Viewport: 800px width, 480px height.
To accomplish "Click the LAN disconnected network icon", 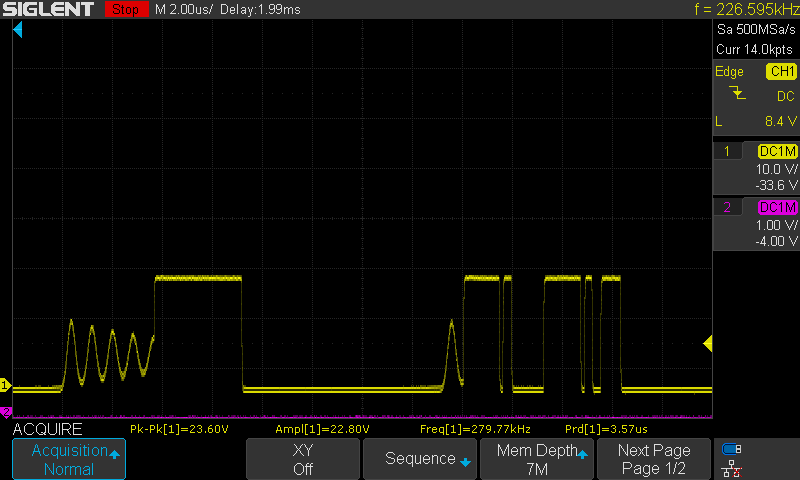I will [732, 468].
